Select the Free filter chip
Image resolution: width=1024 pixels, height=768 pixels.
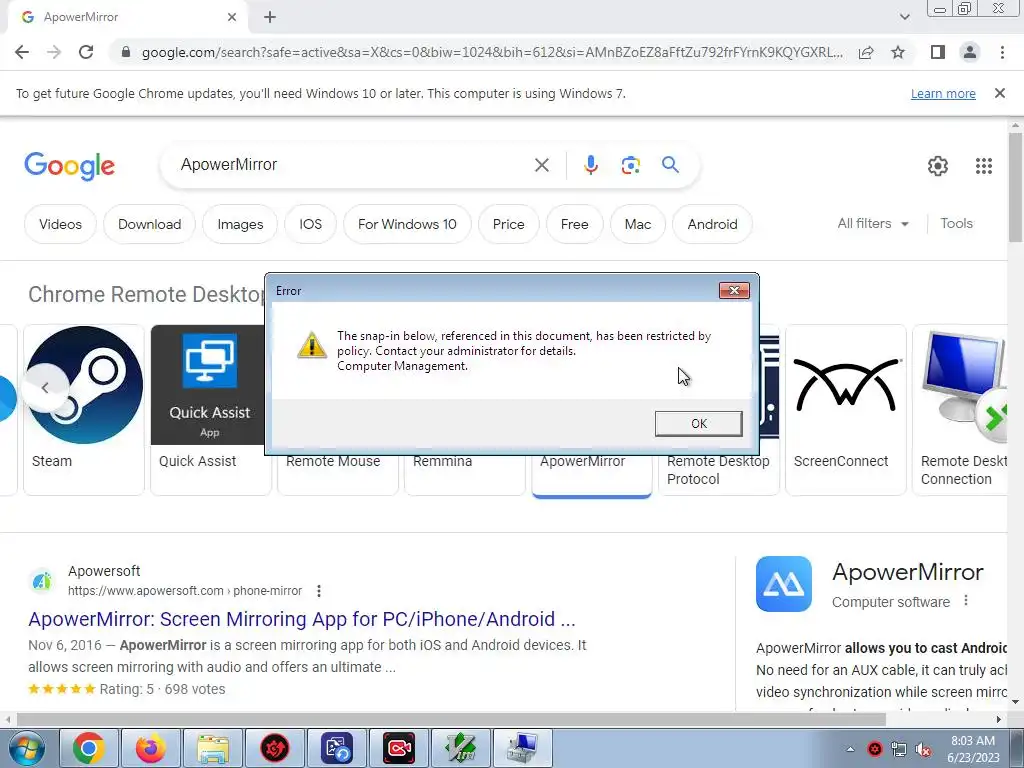574,224
